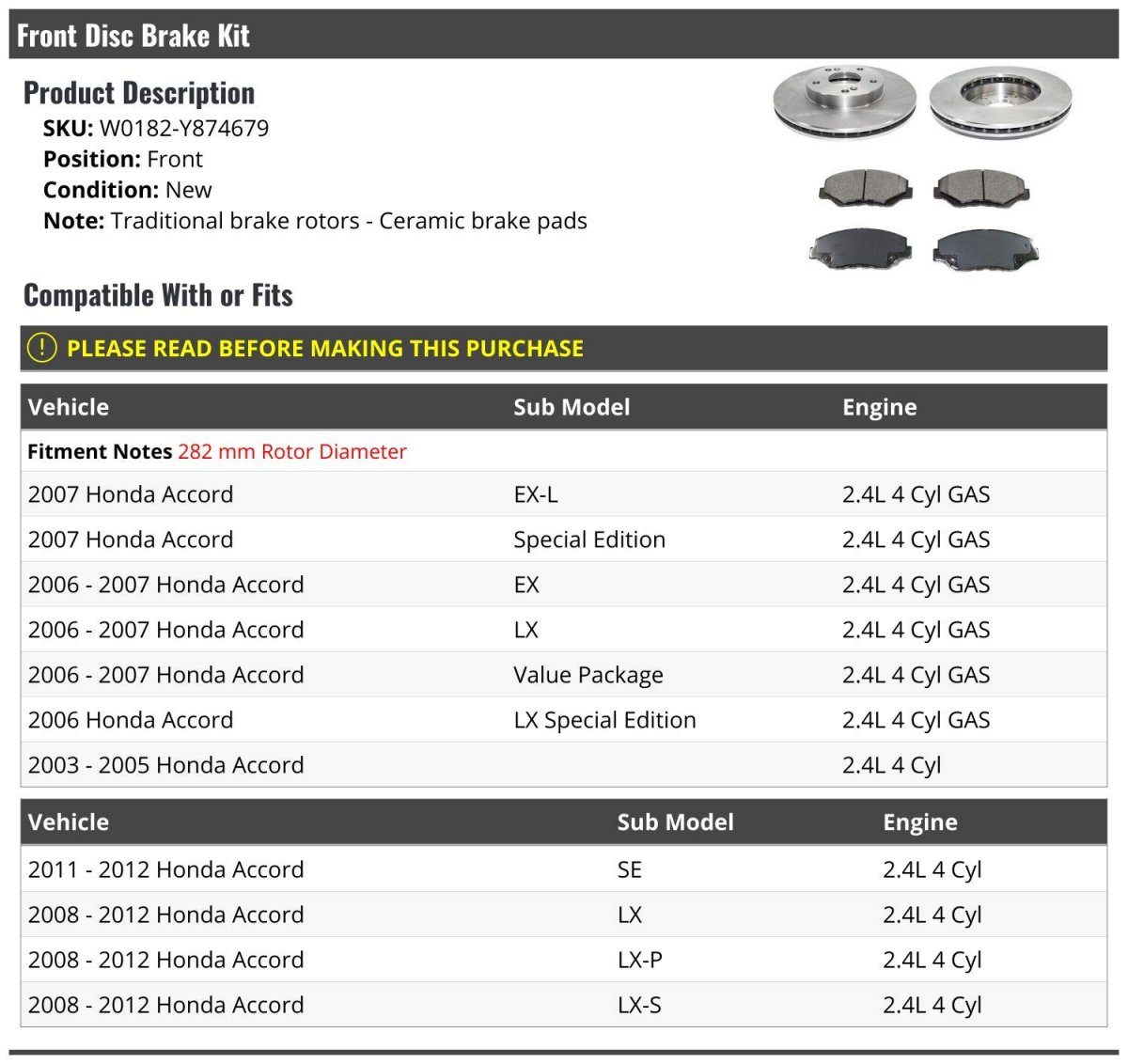Click the right brake rotor image
The width and height of the screenshot is (1128, 1064).
coord(1000,100)
